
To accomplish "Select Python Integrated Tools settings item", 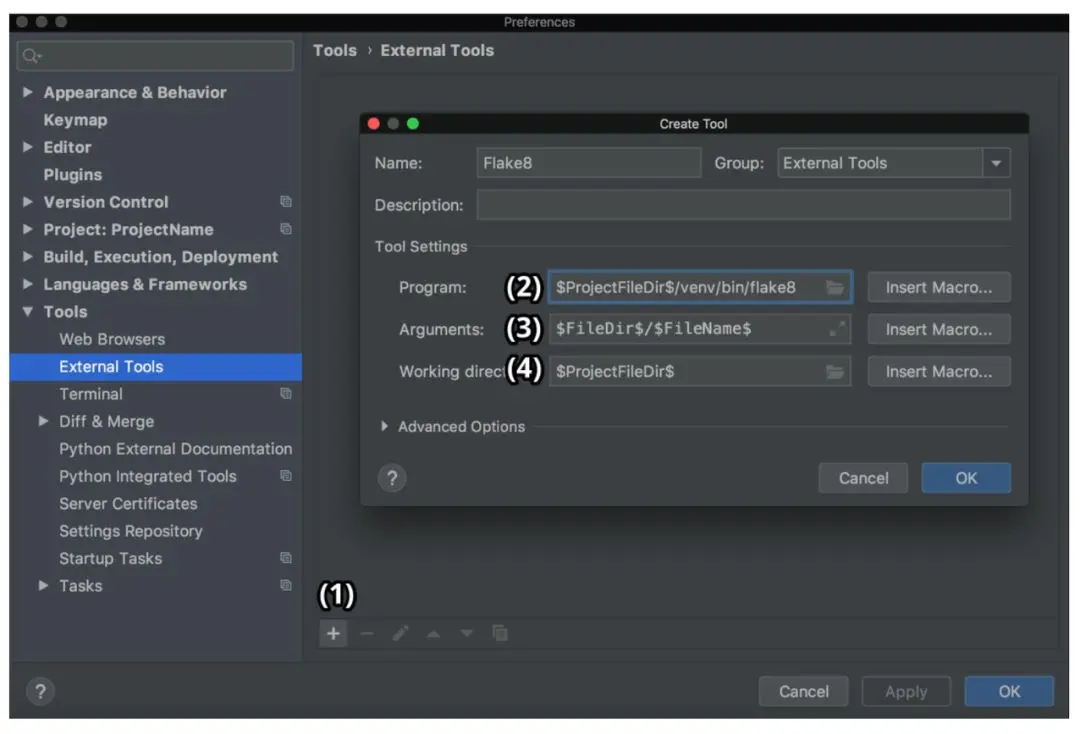I will (147, 476).
